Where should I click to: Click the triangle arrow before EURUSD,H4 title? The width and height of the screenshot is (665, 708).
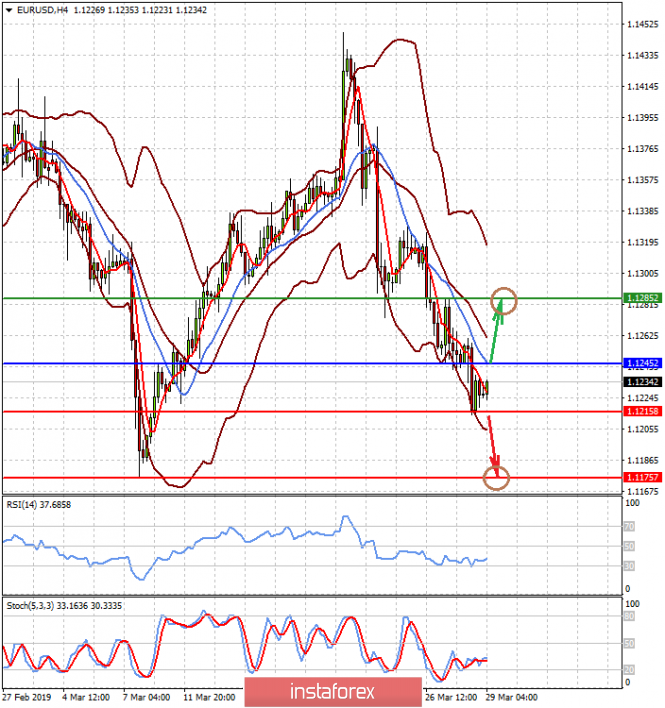(x=8, y=9)
